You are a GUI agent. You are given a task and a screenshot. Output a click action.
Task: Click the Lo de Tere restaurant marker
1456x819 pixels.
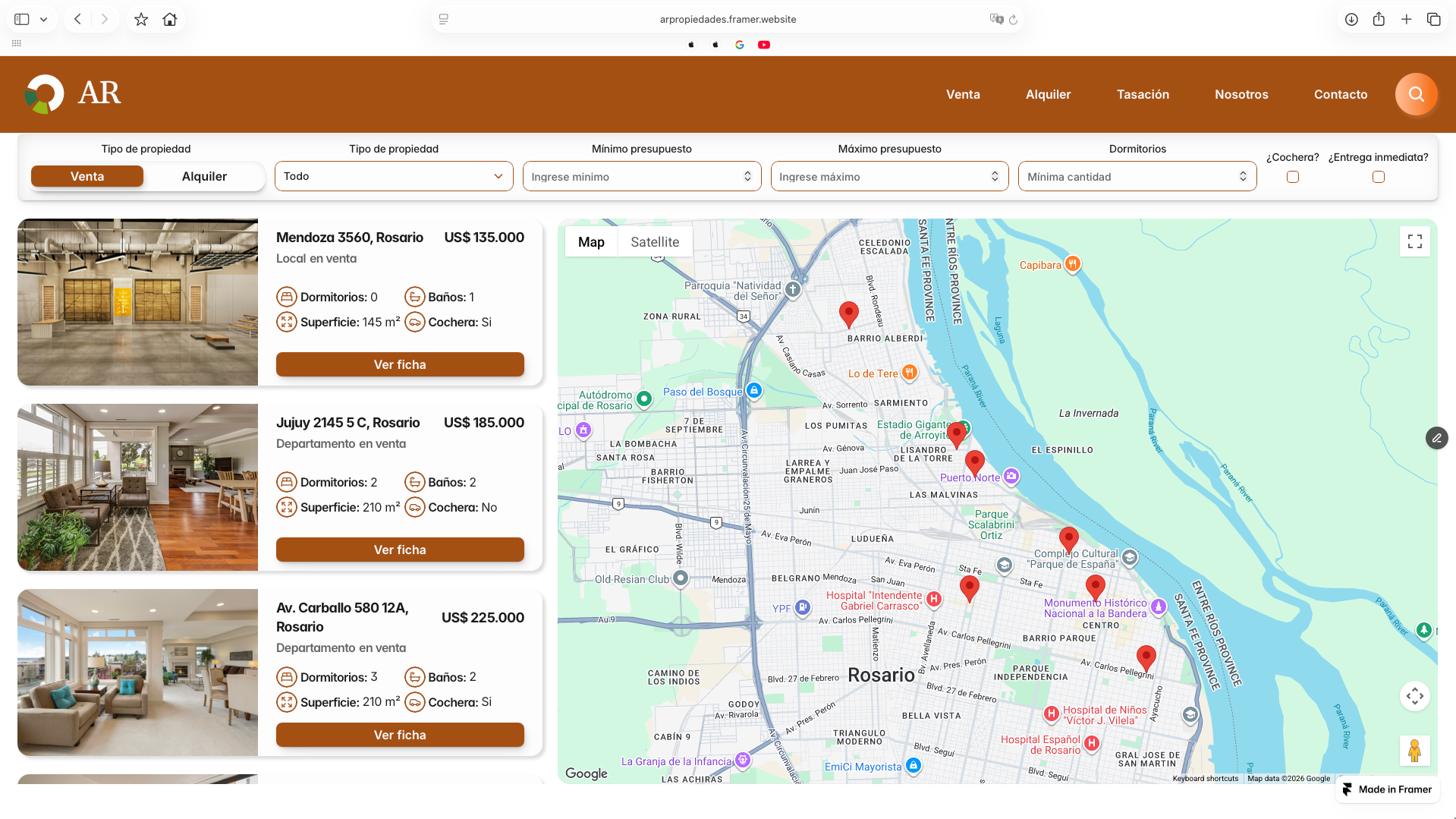coord(909,373)
